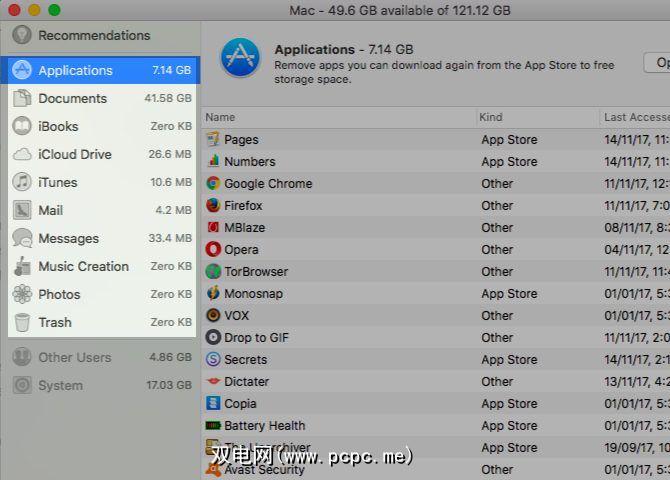
Task: Select the Battery Health row name
Action: [x=265, y=426]
